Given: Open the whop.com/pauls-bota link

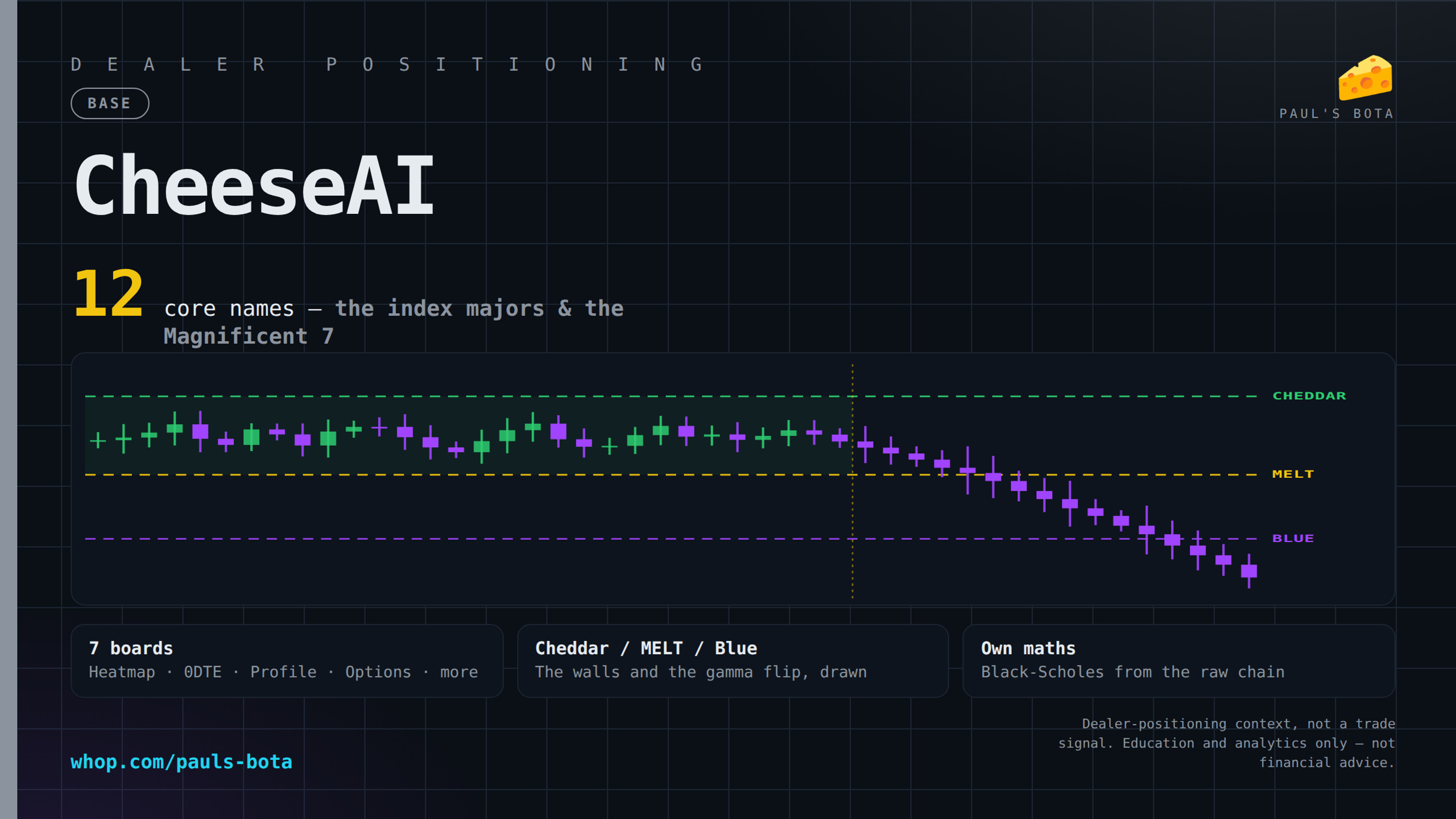Looking at the screenshot, I should (181, 762).
